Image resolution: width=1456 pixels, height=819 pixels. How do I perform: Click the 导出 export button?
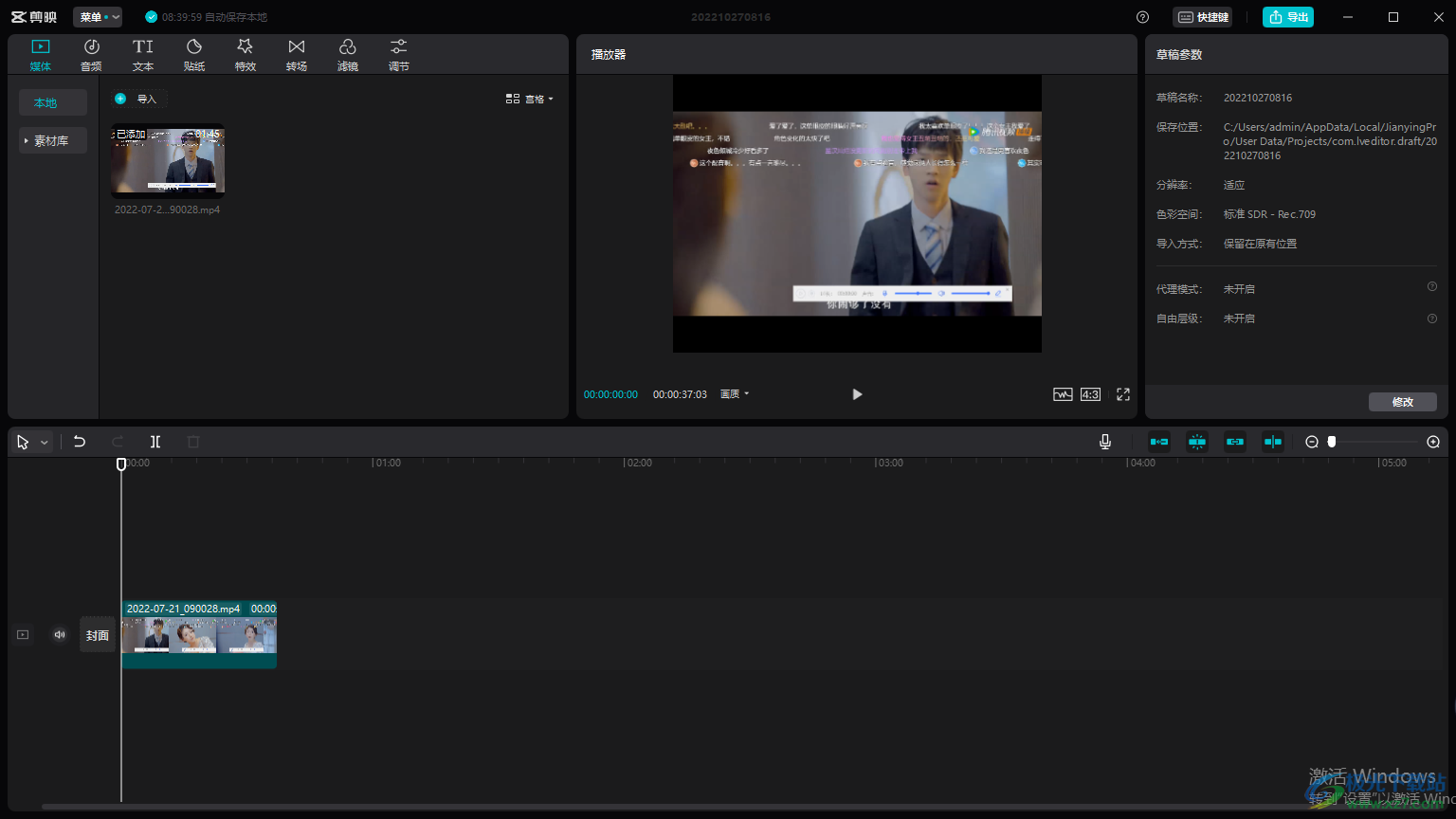click(1288, 17)
